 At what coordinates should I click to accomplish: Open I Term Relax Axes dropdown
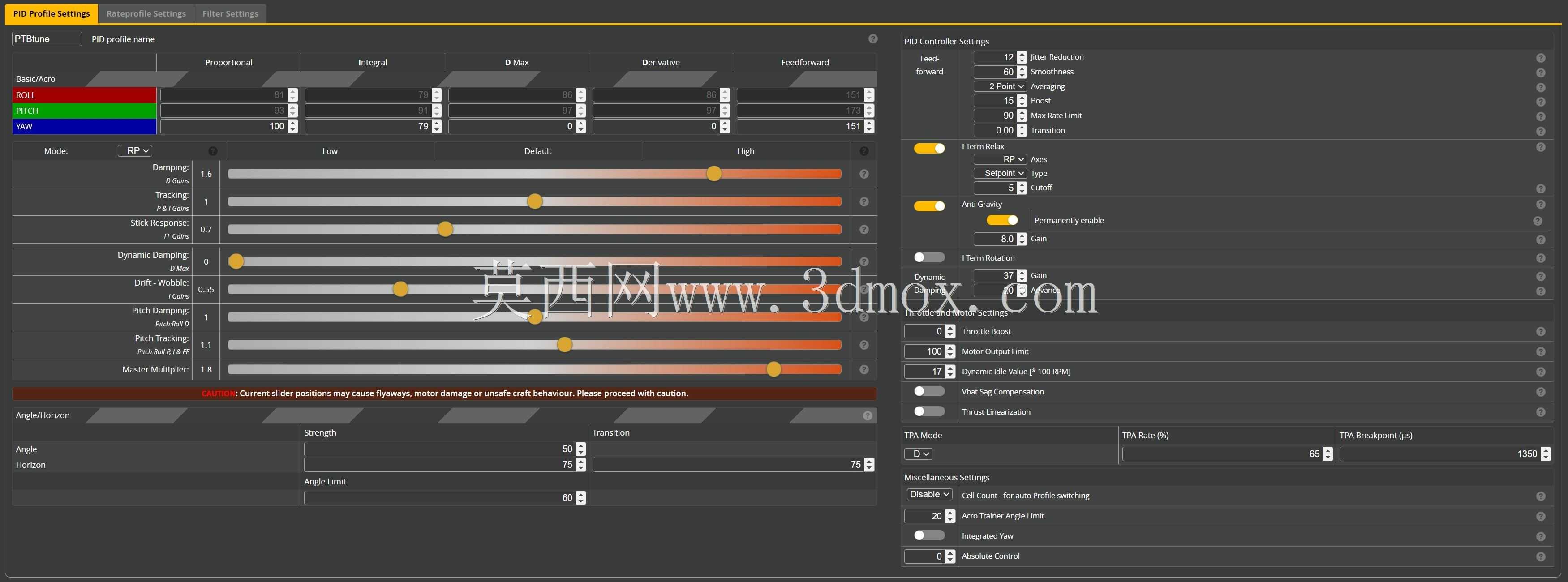tap(1000, 159)
